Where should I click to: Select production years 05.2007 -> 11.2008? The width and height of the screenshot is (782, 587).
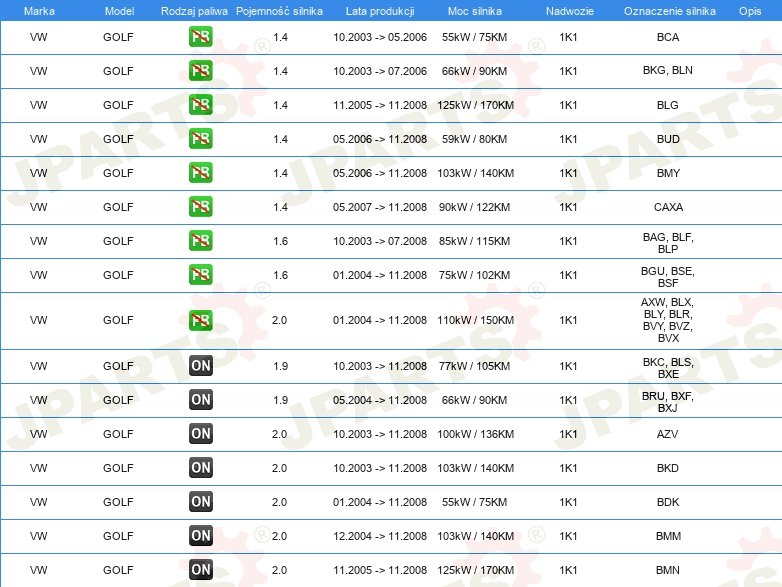coord(380,206)
